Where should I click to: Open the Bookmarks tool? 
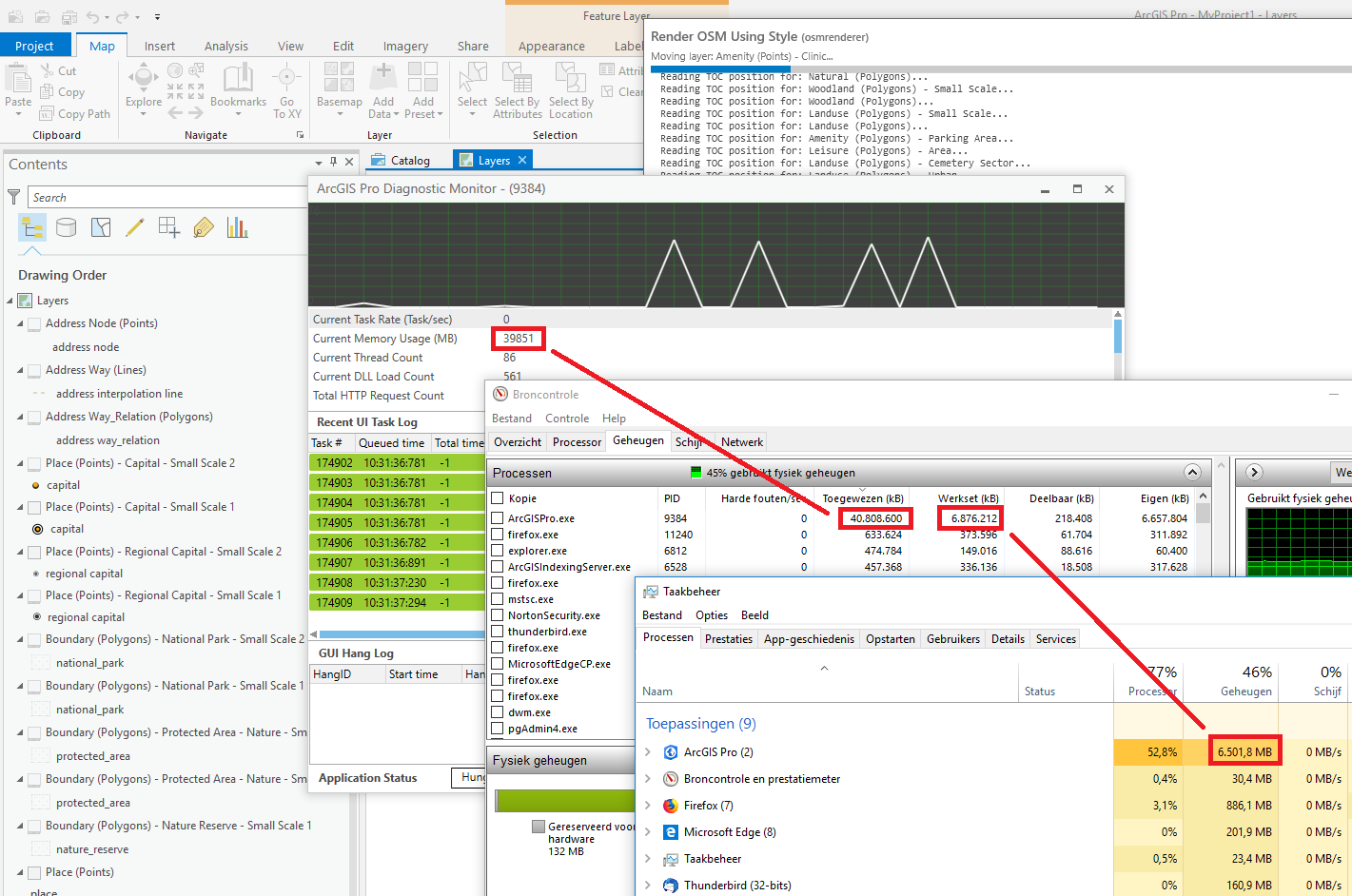click(238, 78)
